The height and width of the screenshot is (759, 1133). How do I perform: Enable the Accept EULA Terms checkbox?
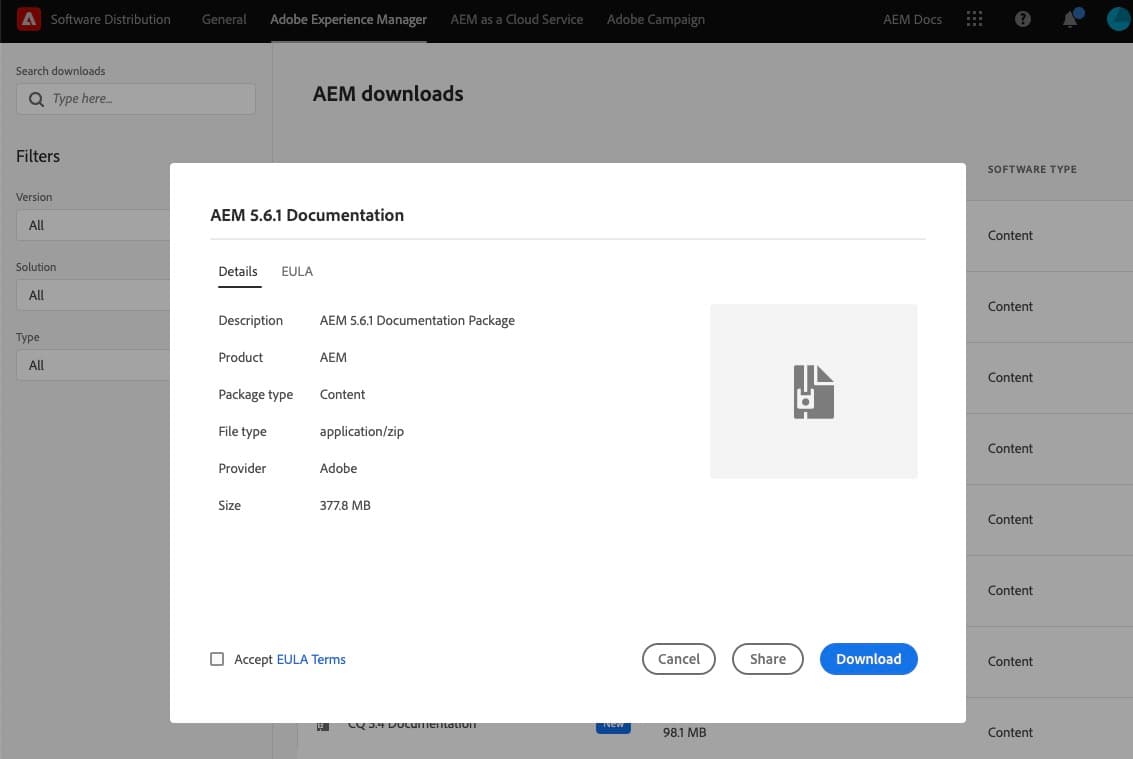[x=217, y=659]
